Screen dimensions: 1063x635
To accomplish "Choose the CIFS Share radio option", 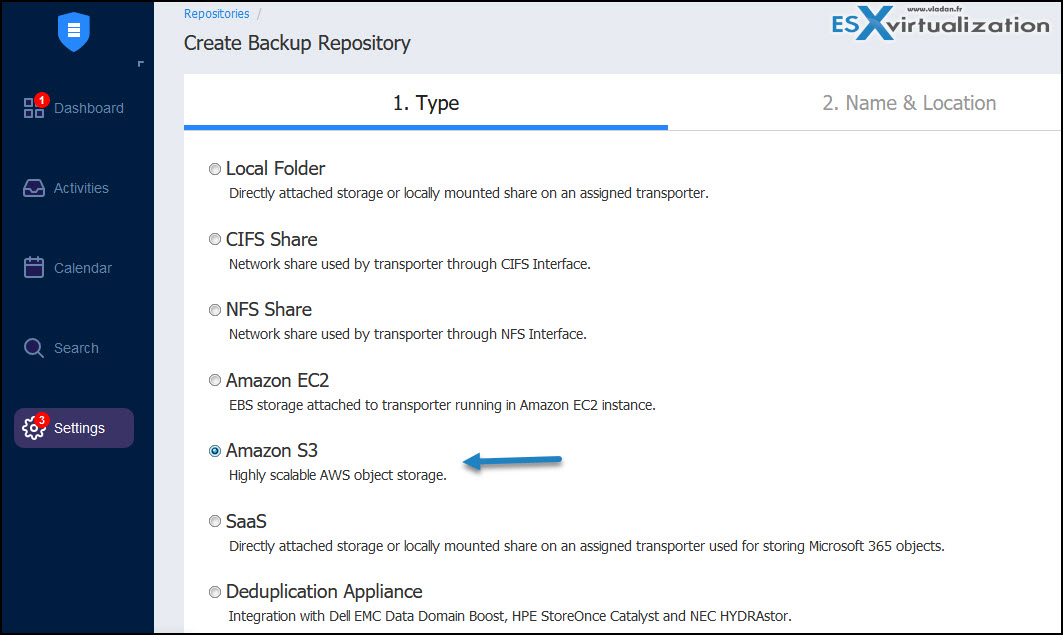I will (215, 240).
